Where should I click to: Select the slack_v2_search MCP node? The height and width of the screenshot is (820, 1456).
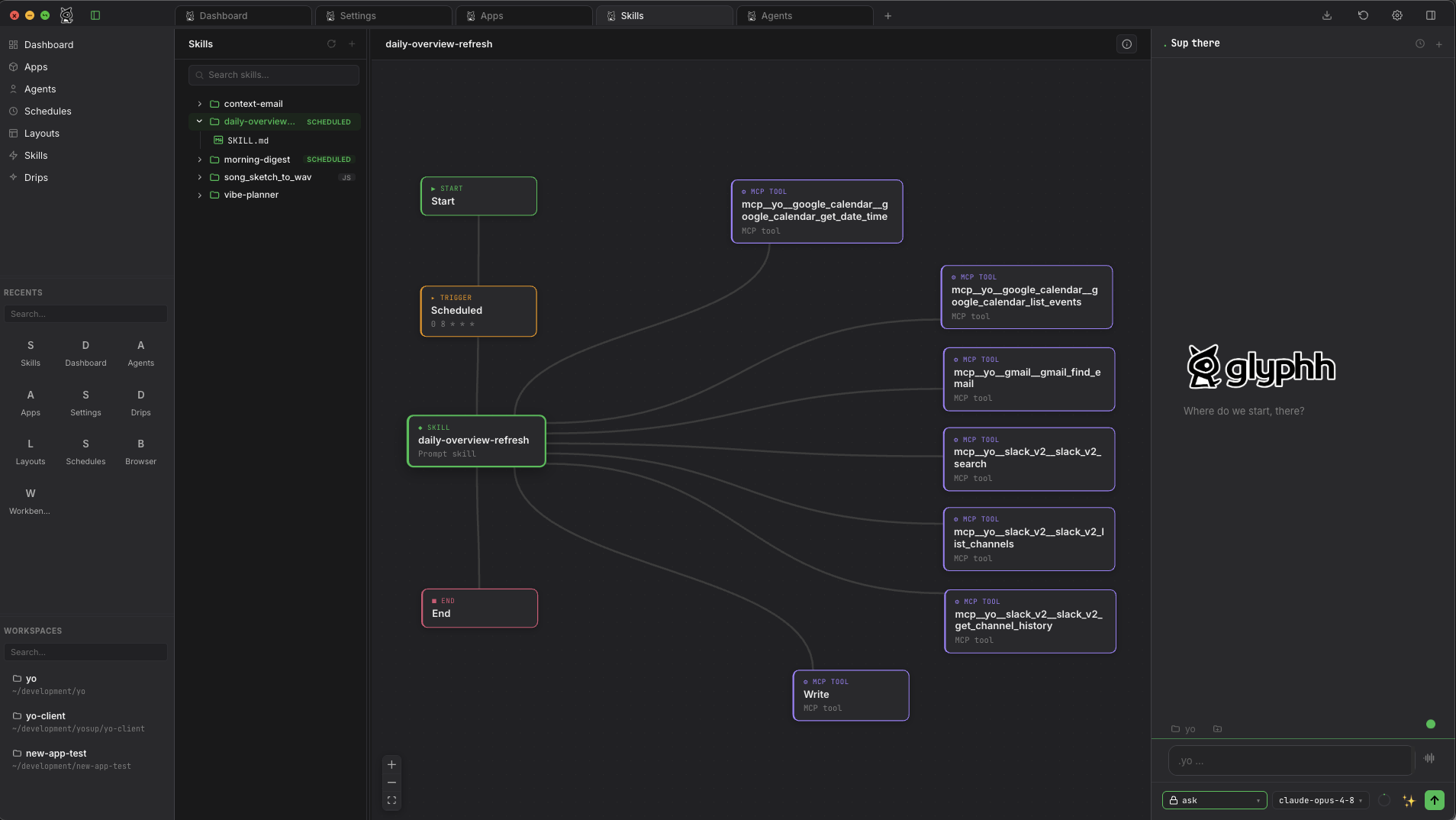[x=1029, y=459]
